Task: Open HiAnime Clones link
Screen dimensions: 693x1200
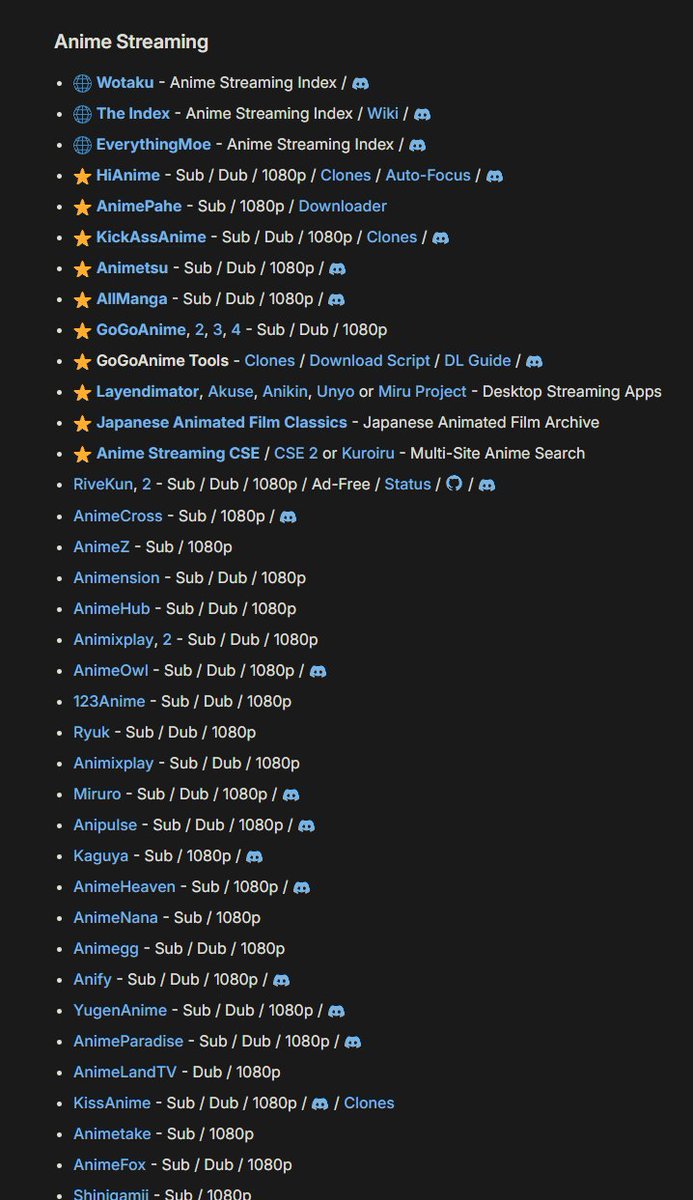Action: [x=346, y=175]
